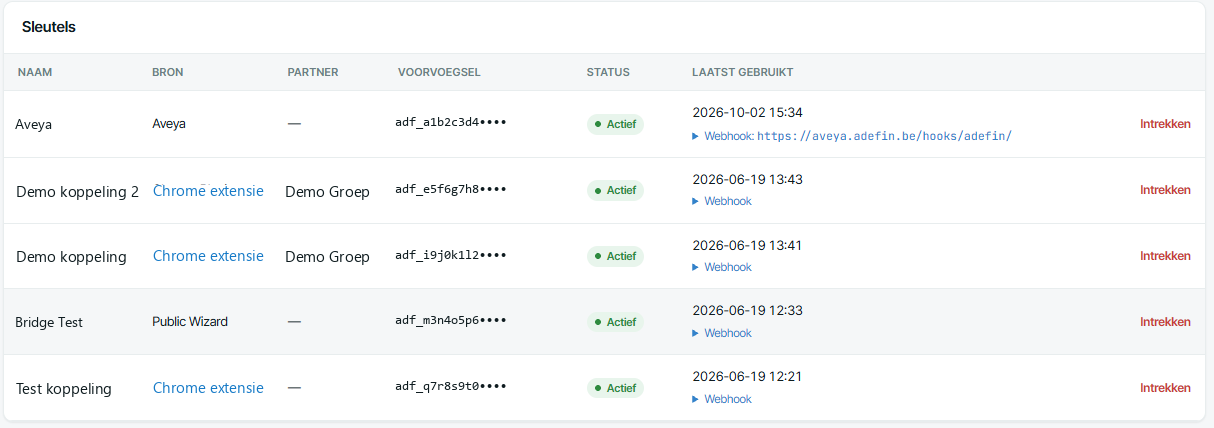Click the NAAM column header
This screenshot has height=428, width=1214.
[35, 72]
